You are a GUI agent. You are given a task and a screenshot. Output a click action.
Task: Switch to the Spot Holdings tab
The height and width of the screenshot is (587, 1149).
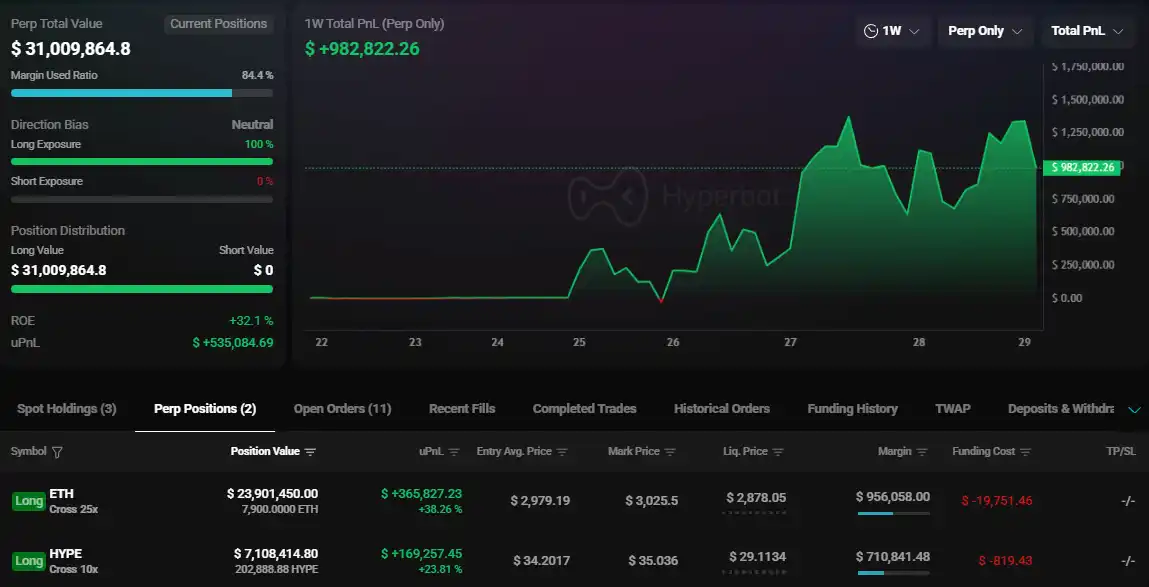65,409
